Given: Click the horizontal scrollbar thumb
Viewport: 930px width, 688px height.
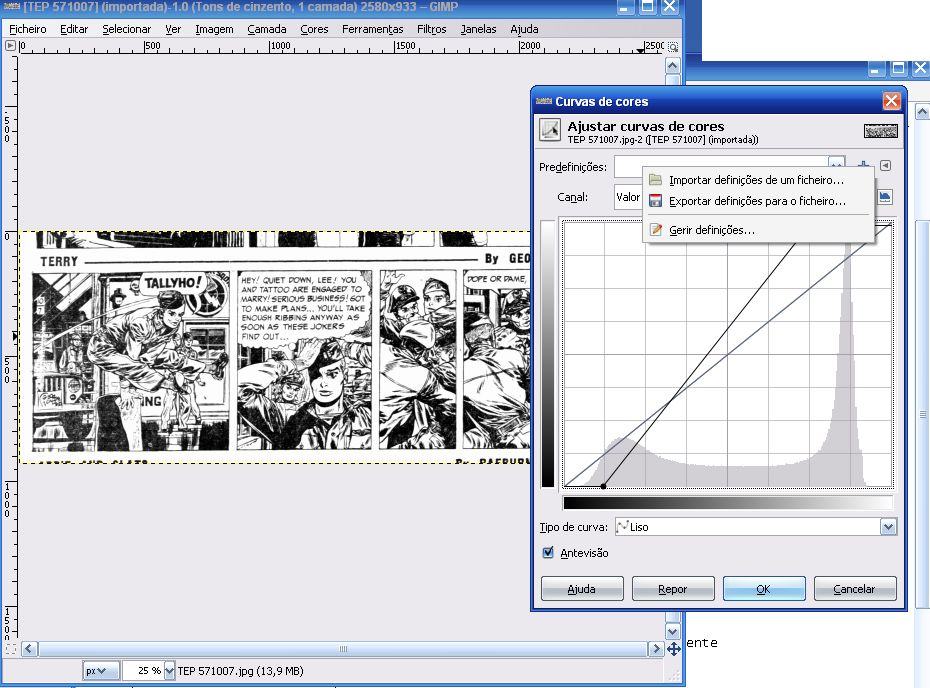Looking at the screenshot, I should [x=342, y=649].
